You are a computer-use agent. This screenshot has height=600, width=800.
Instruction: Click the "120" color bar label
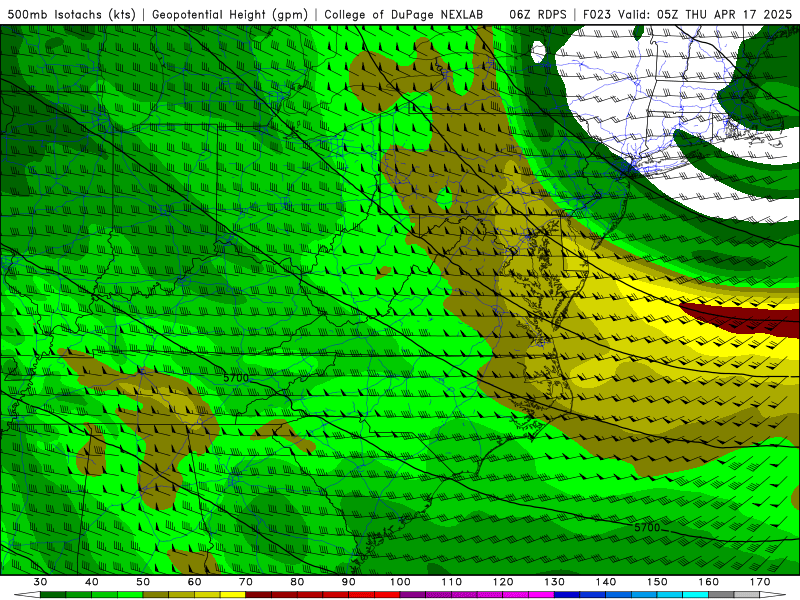pyautogui.click(x=503, y=582)
